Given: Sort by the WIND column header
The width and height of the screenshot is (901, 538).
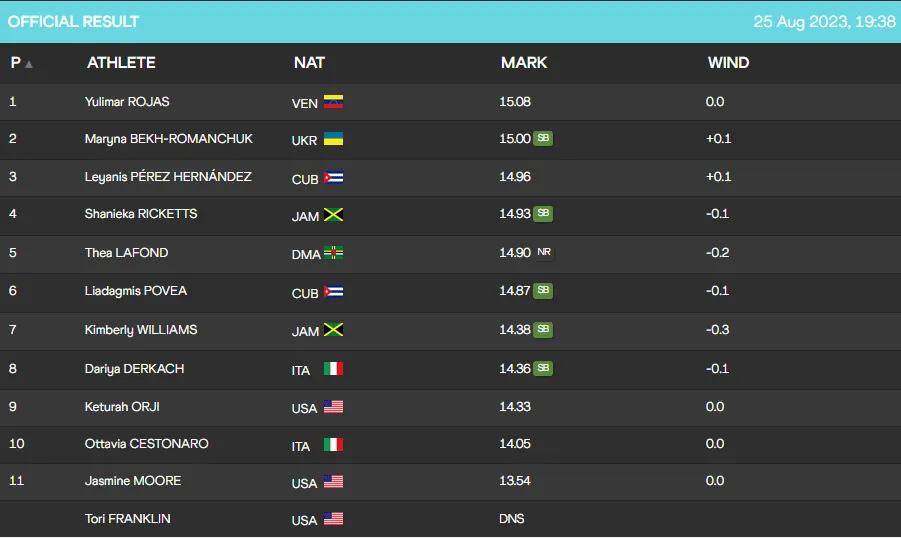Looking at the screenshot, I should tap(728, 63).
